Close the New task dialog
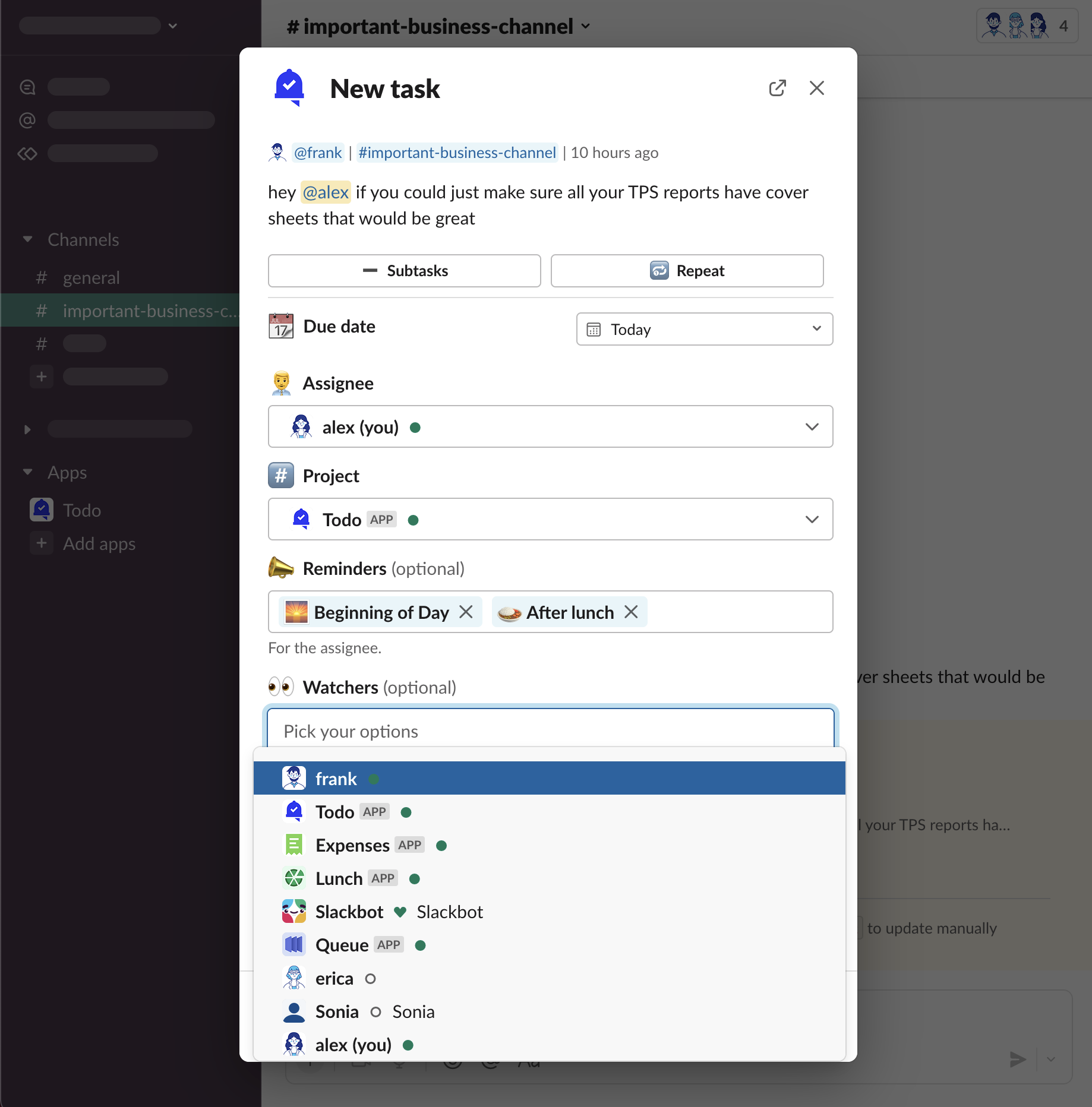1092x1107 pixels. 816,88
